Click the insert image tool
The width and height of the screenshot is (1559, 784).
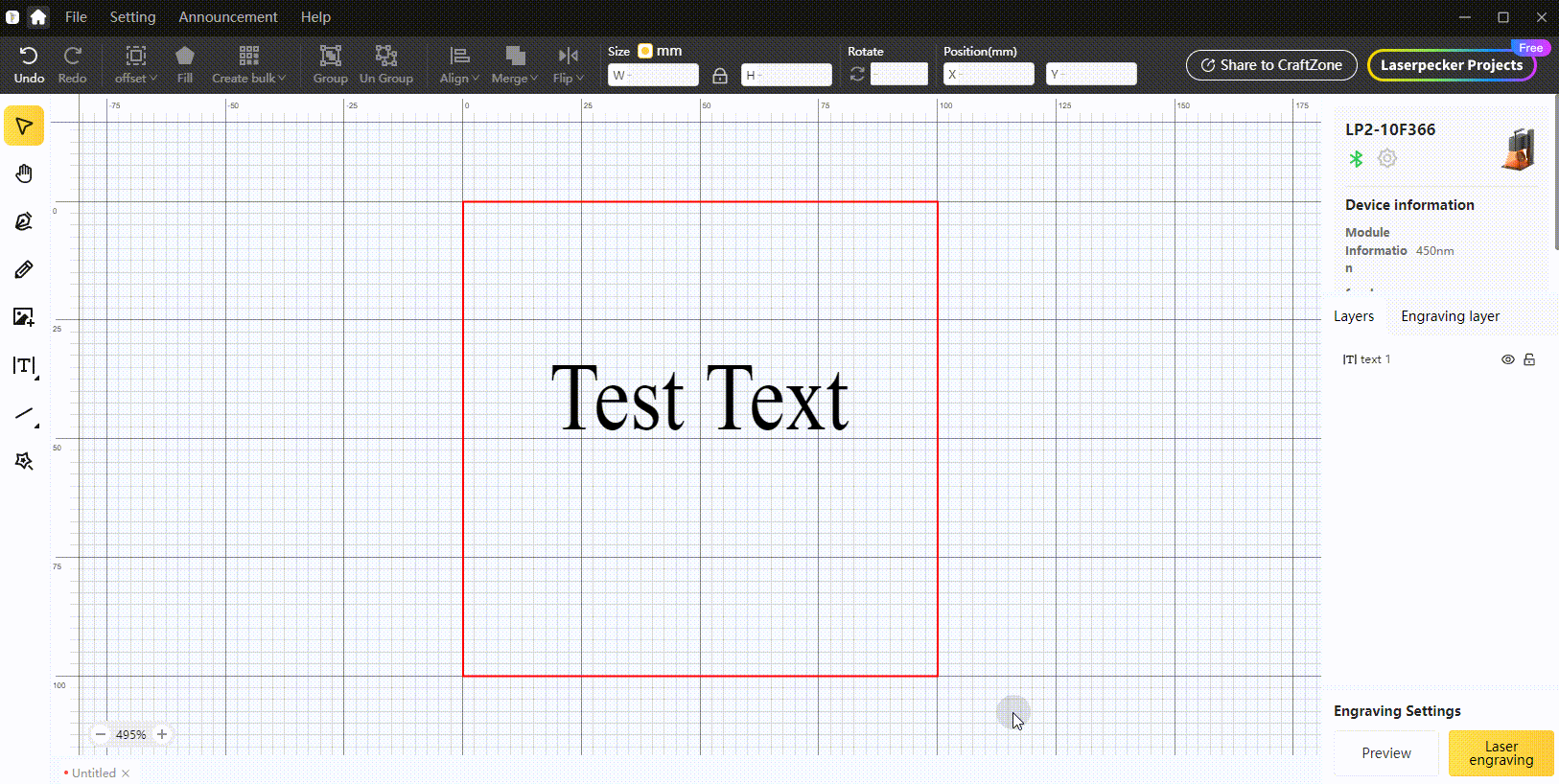(24, 317)
